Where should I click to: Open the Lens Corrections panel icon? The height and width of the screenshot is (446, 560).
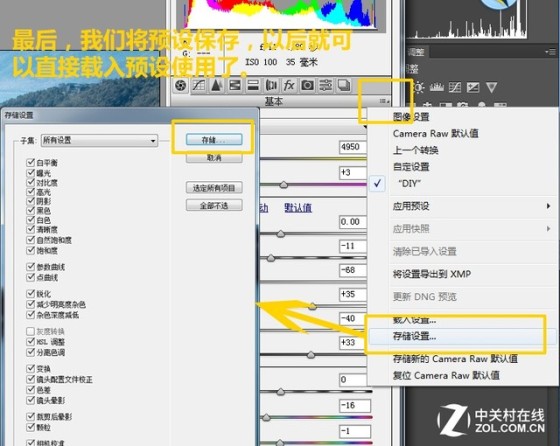click(x=271, y=86)
